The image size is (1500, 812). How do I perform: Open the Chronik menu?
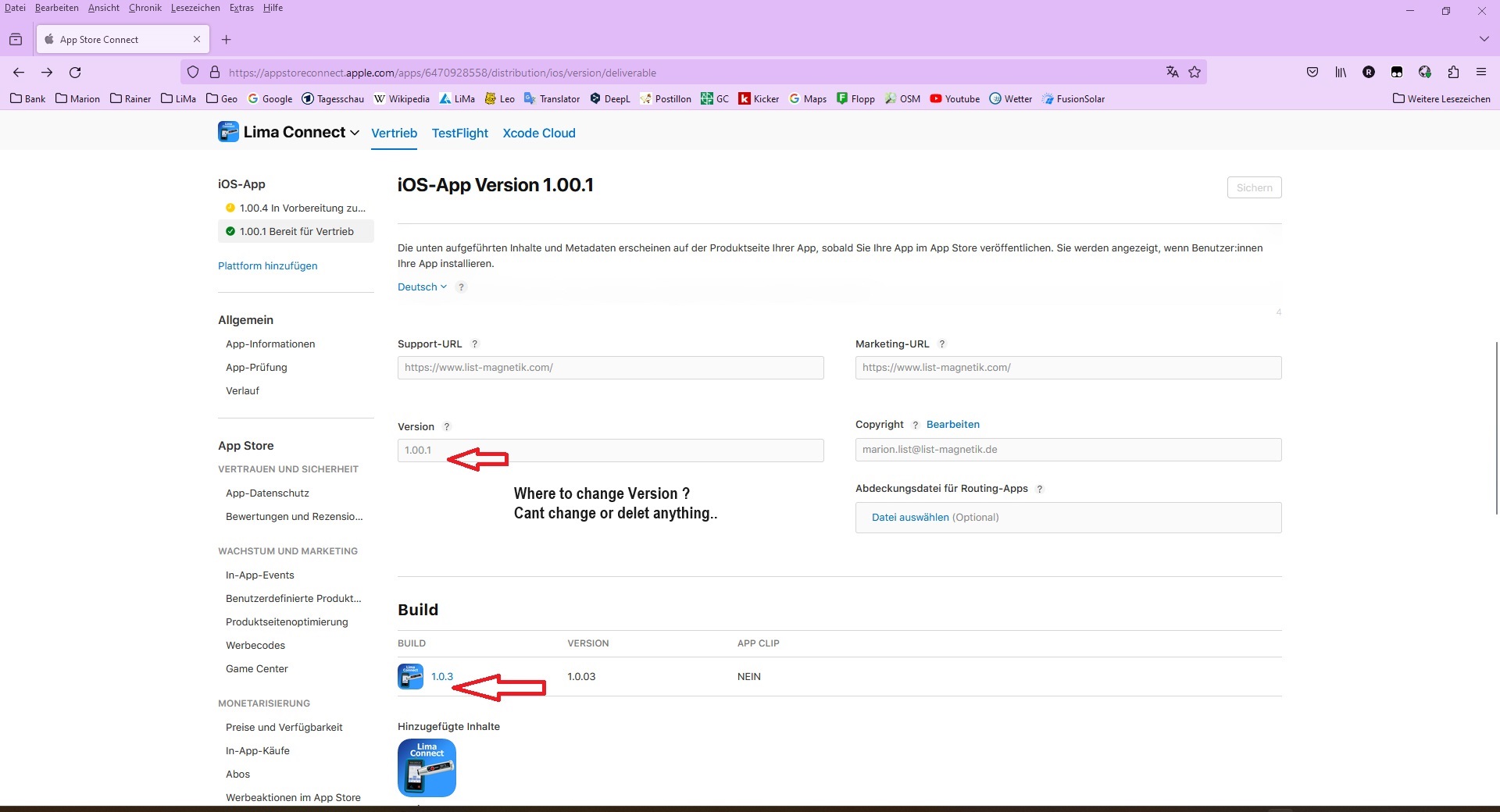click(145, 8)
